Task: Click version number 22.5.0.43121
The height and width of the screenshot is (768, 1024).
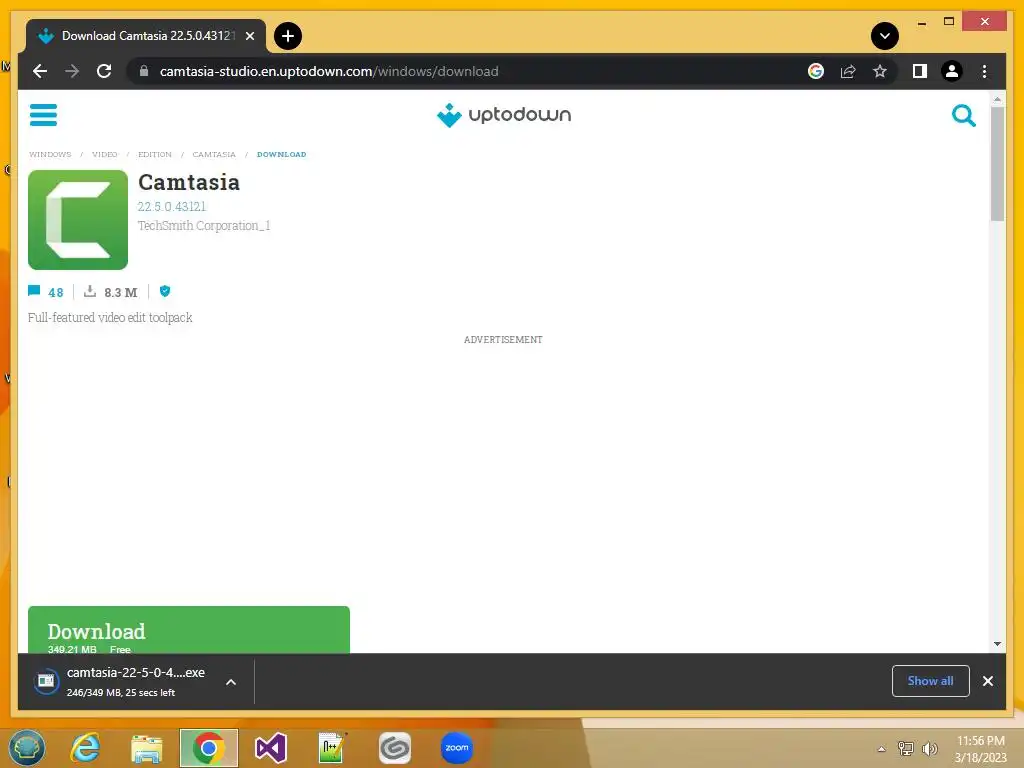Action: pyautogui.click(x=172, y=206)
